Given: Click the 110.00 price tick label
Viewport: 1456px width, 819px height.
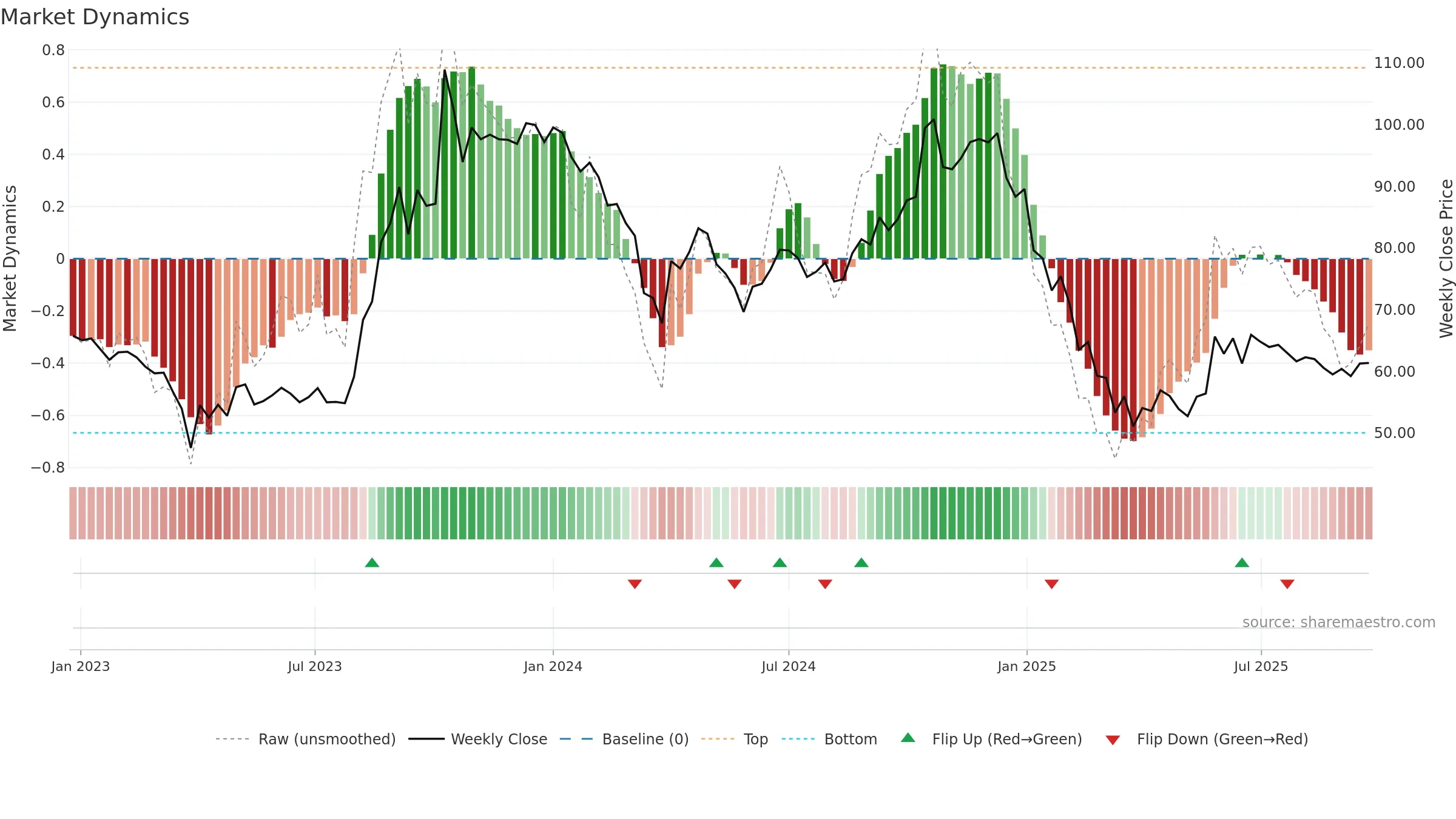Looking at the screenshot, I should coord(1400,63).
